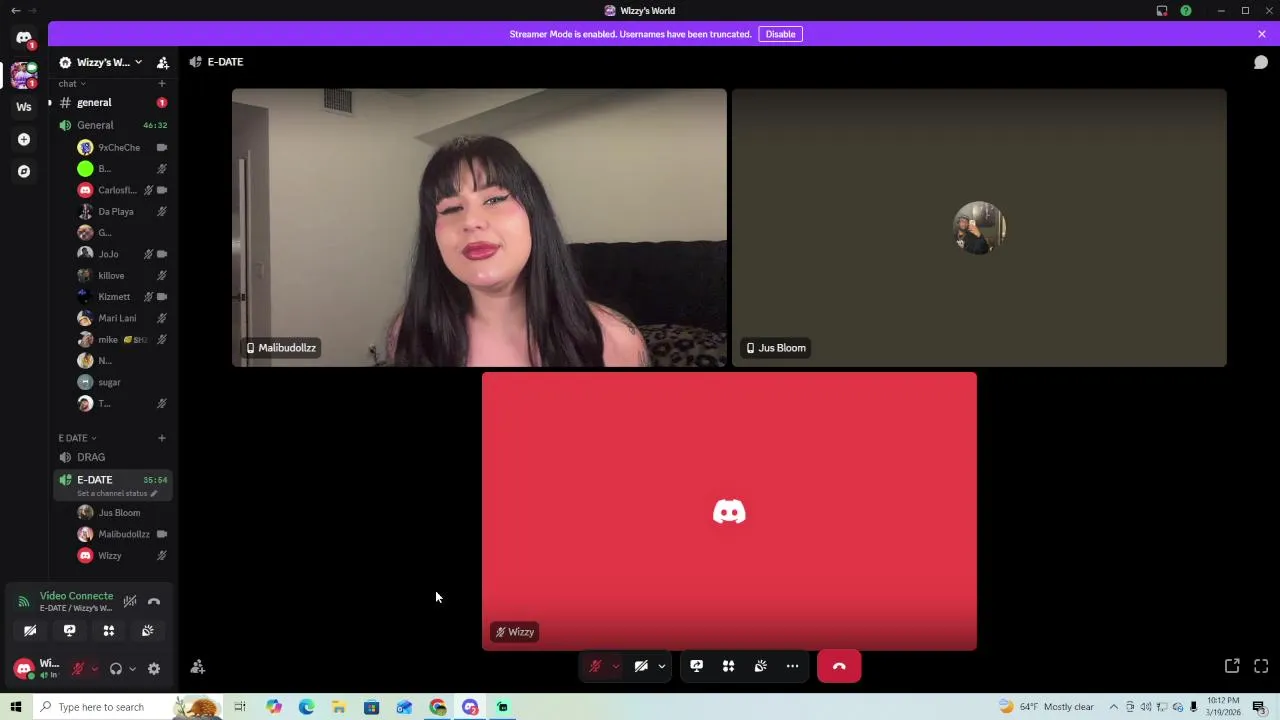Toggle deafen headphones in user panel
This screenshot has height=720, width=1280.
click(x=116, y=669)
